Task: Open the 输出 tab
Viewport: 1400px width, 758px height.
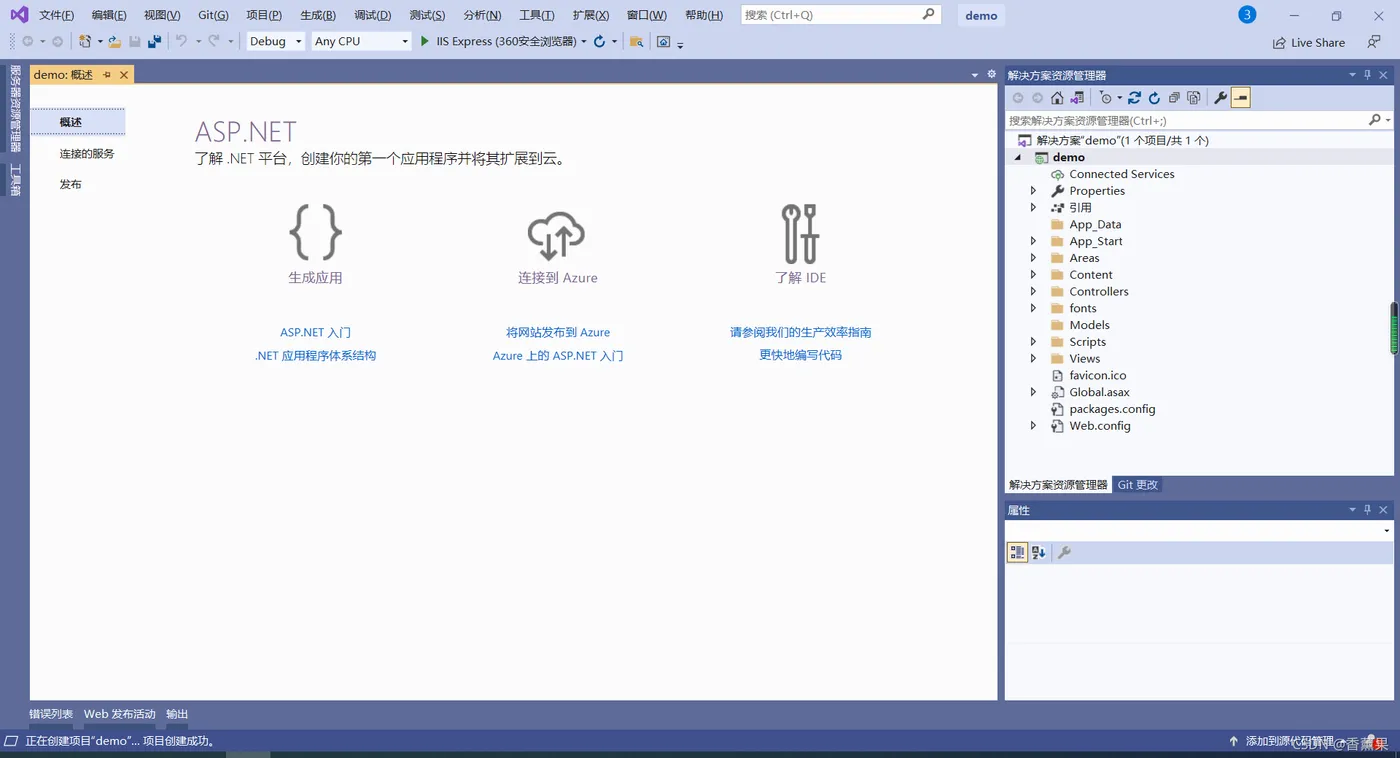Action: [x=177, y=714]
